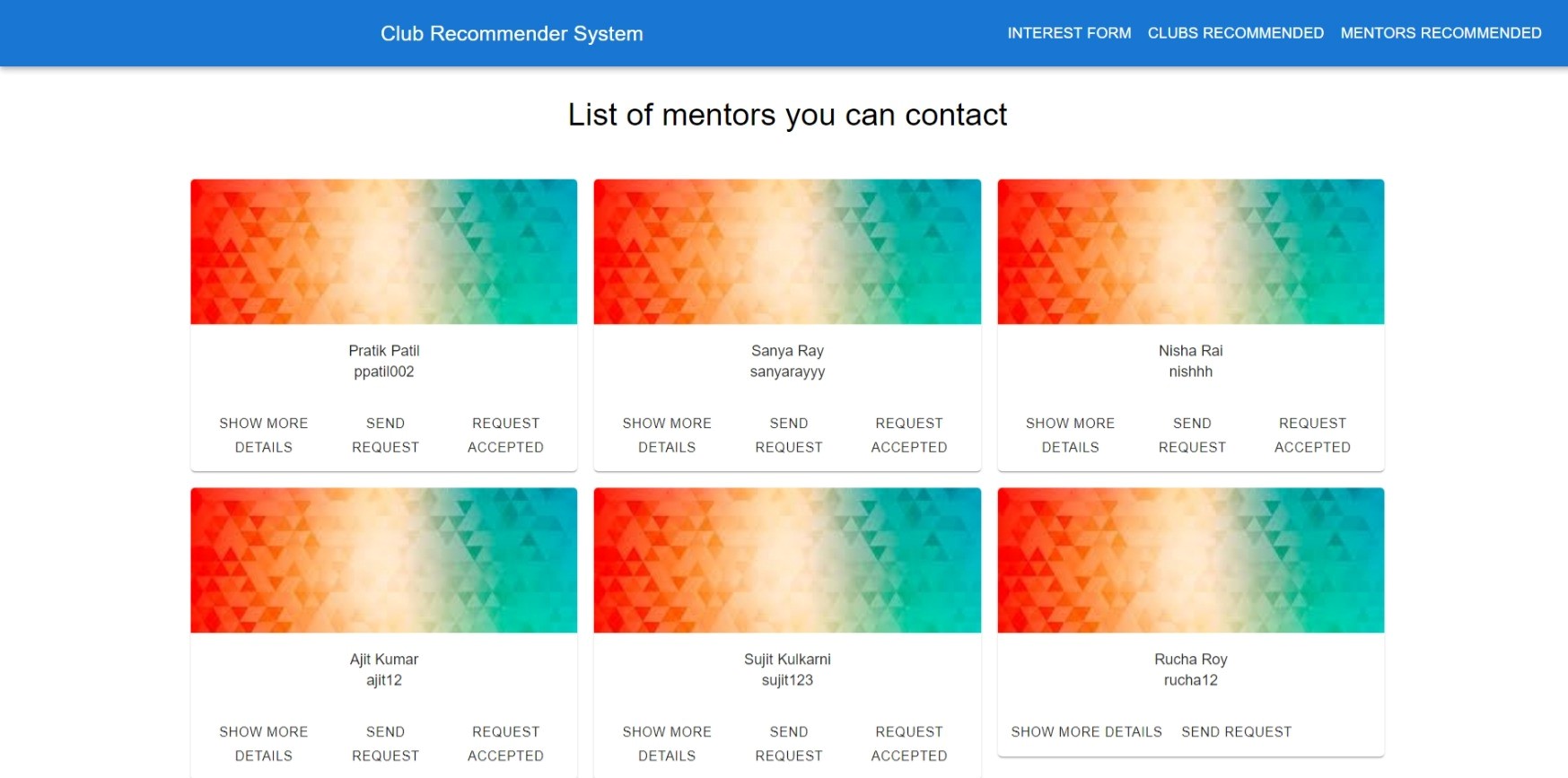Send request to Ajit Kumar

click(384, 743)
